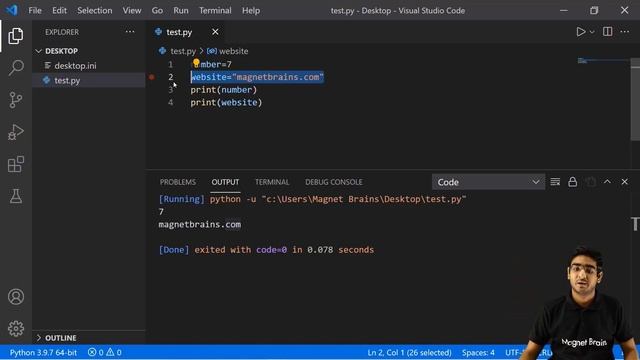This screenshot has height=360, width=640.
Task: Run the Python file with play icon
Action: [580, 32]
